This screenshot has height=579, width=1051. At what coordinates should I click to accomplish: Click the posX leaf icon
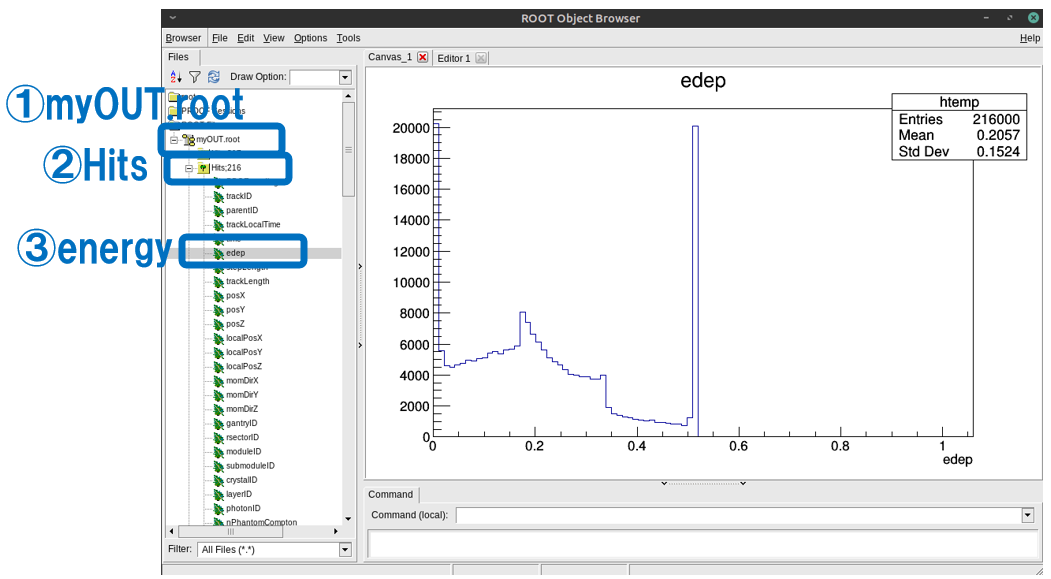click(219, 296)
